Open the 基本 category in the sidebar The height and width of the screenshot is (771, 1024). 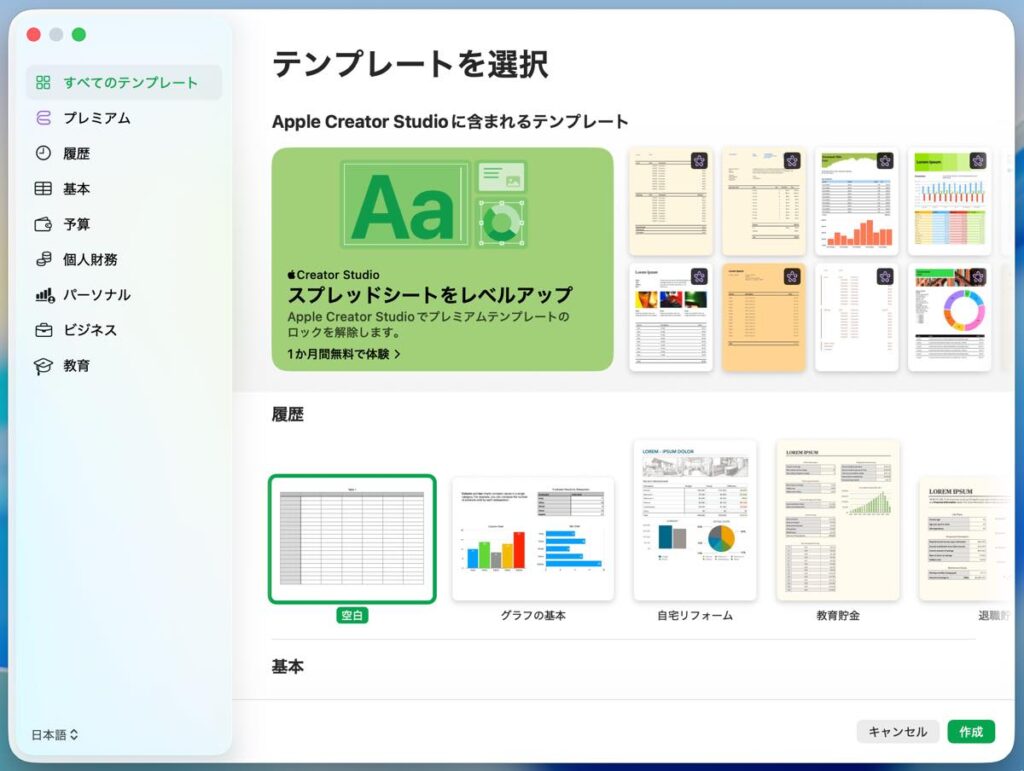pos(124,189)
